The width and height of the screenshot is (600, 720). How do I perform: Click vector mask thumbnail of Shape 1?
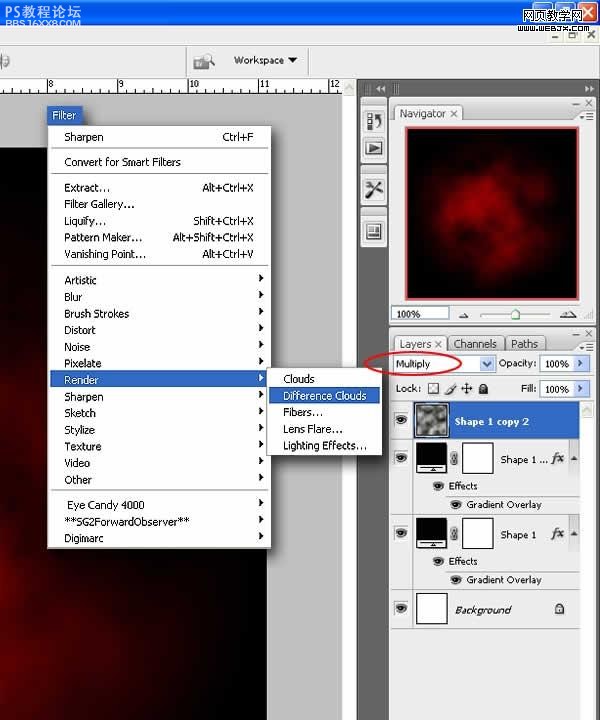coord(477,533)
